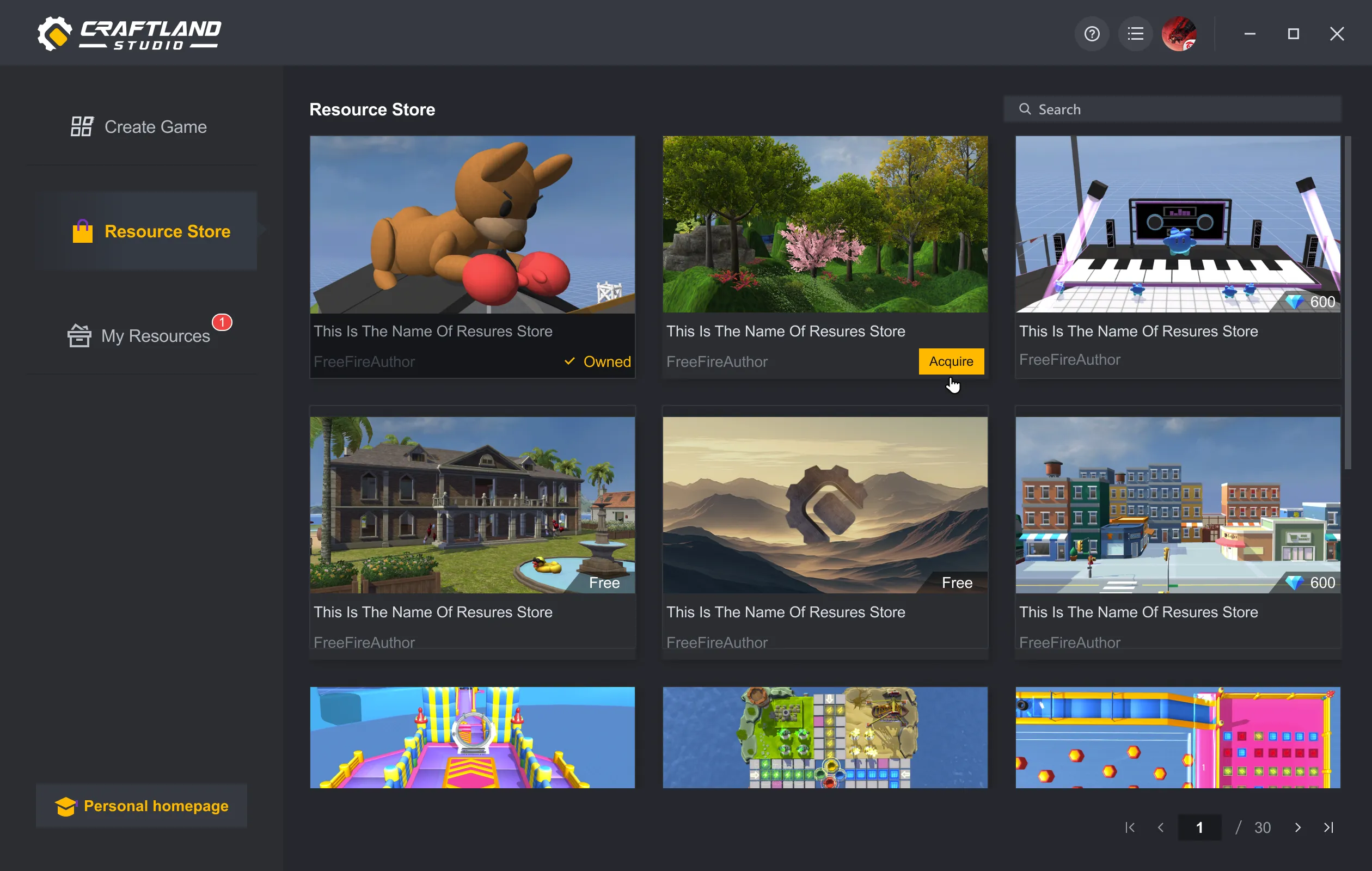The image size is (1372, 871).
Task: Click the search magnifier icon
Action: (1025, 109)
